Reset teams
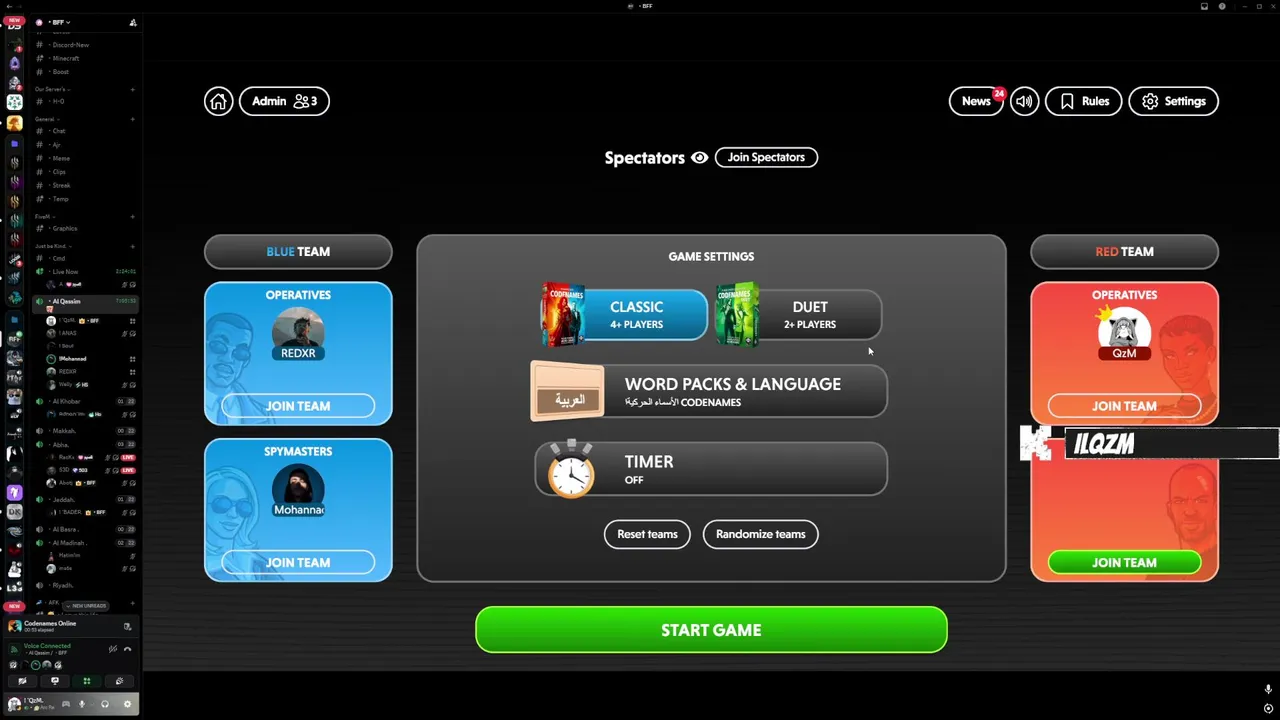This screenshot has height=720, width=1280. [x=647, y=534]
